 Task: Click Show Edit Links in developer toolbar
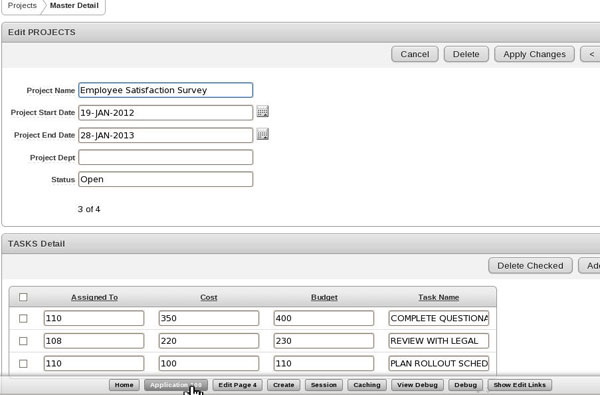[519, 385]
